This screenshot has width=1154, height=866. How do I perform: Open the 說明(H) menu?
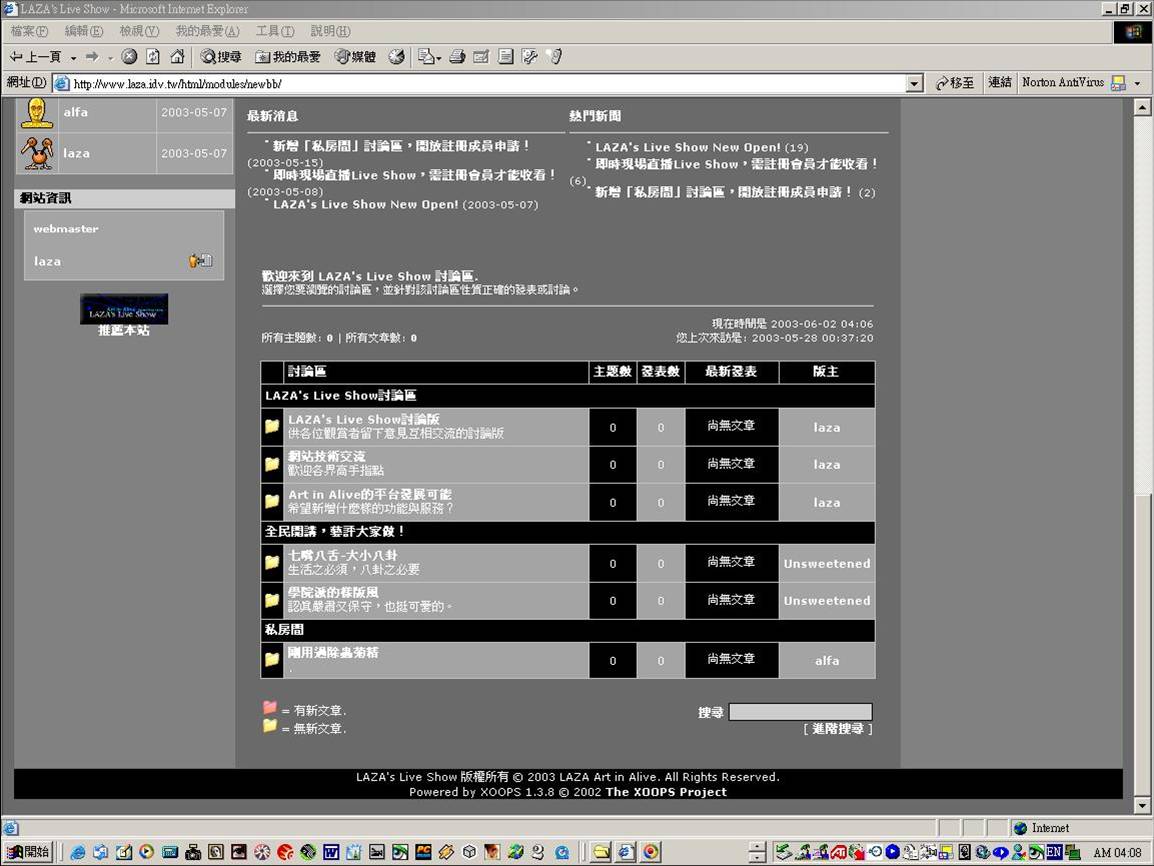click(330, 31)
